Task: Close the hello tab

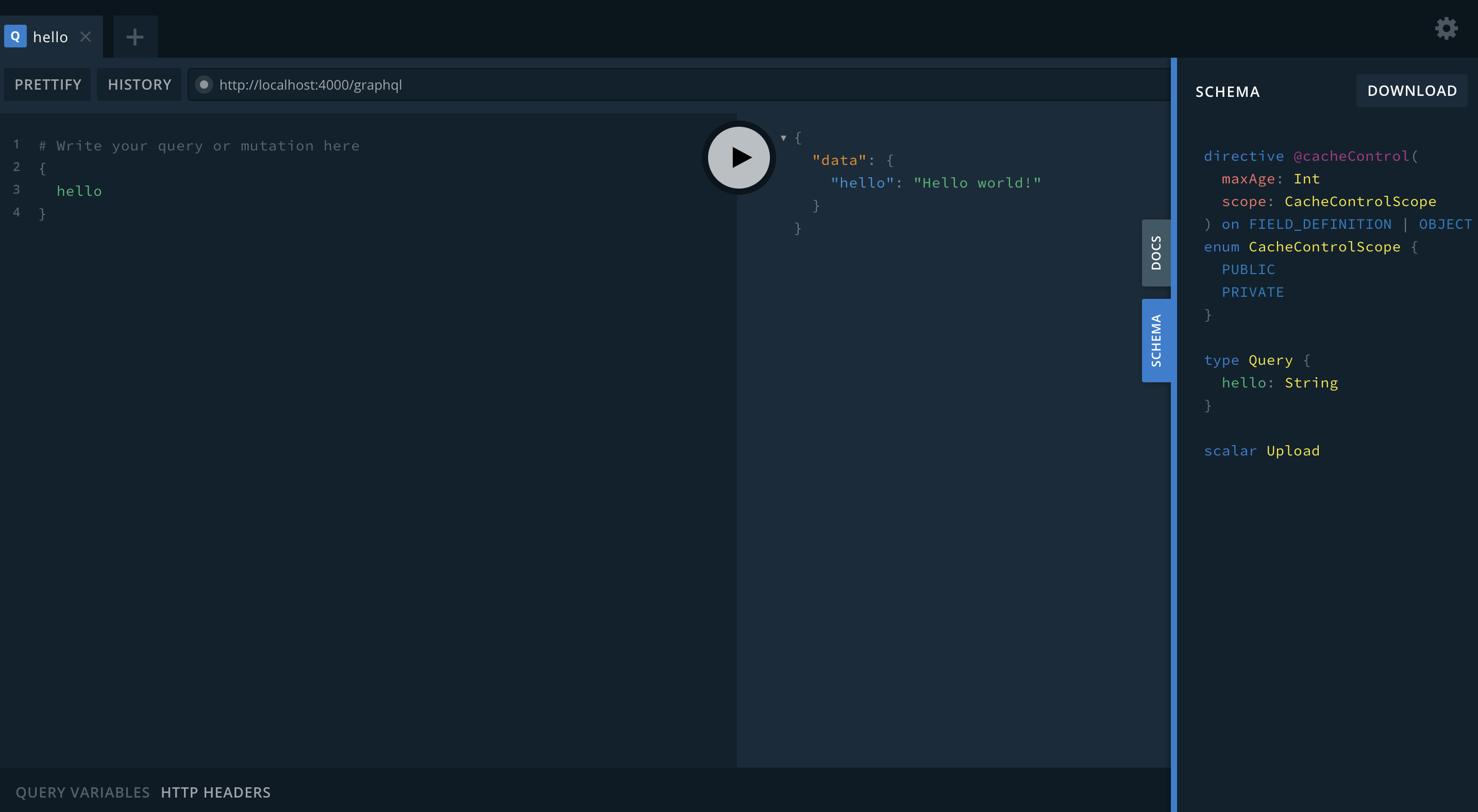Action: coord(86,37)
